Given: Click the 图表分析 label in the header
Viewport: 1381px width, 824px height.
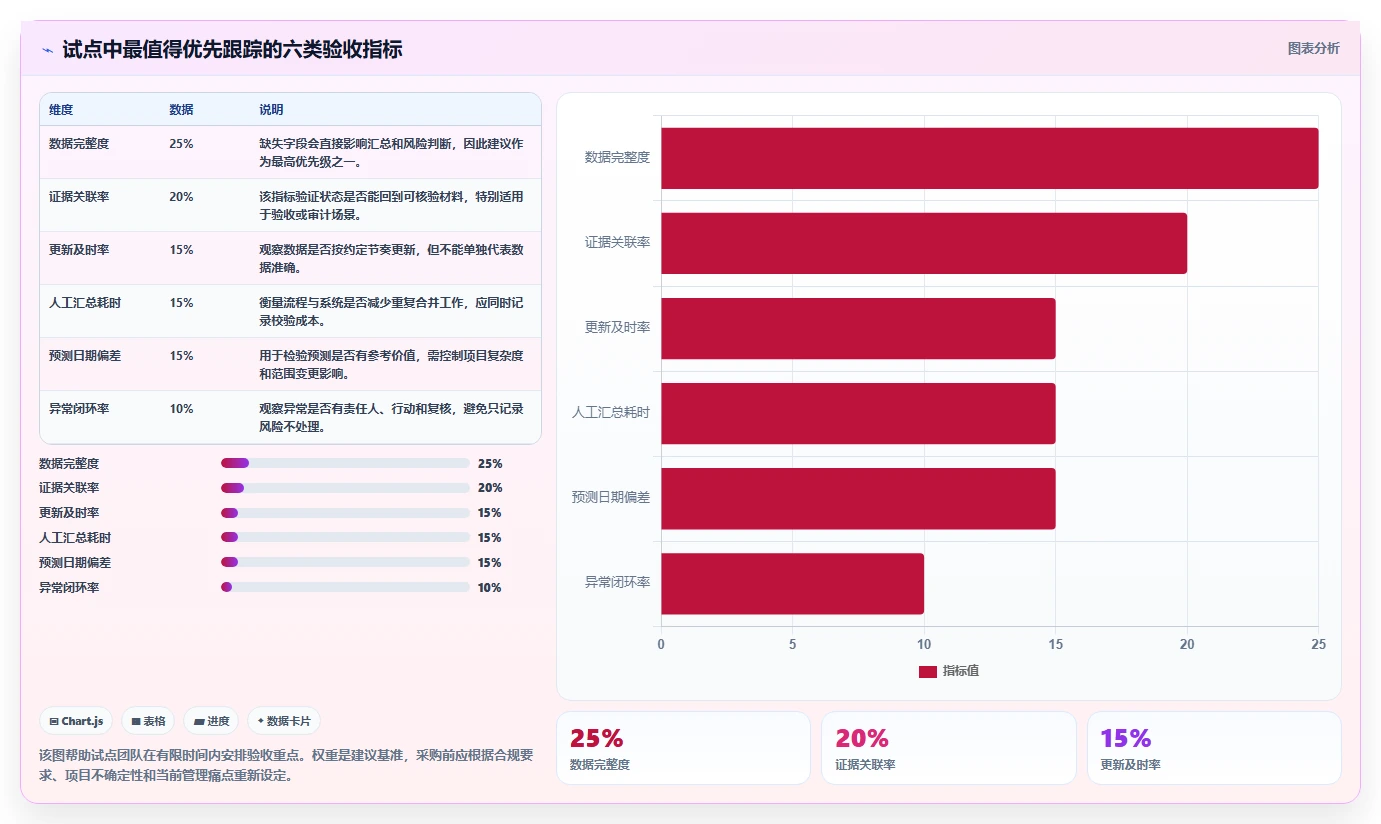Looking at the screenshot, I should click(x=1313, y=48).
